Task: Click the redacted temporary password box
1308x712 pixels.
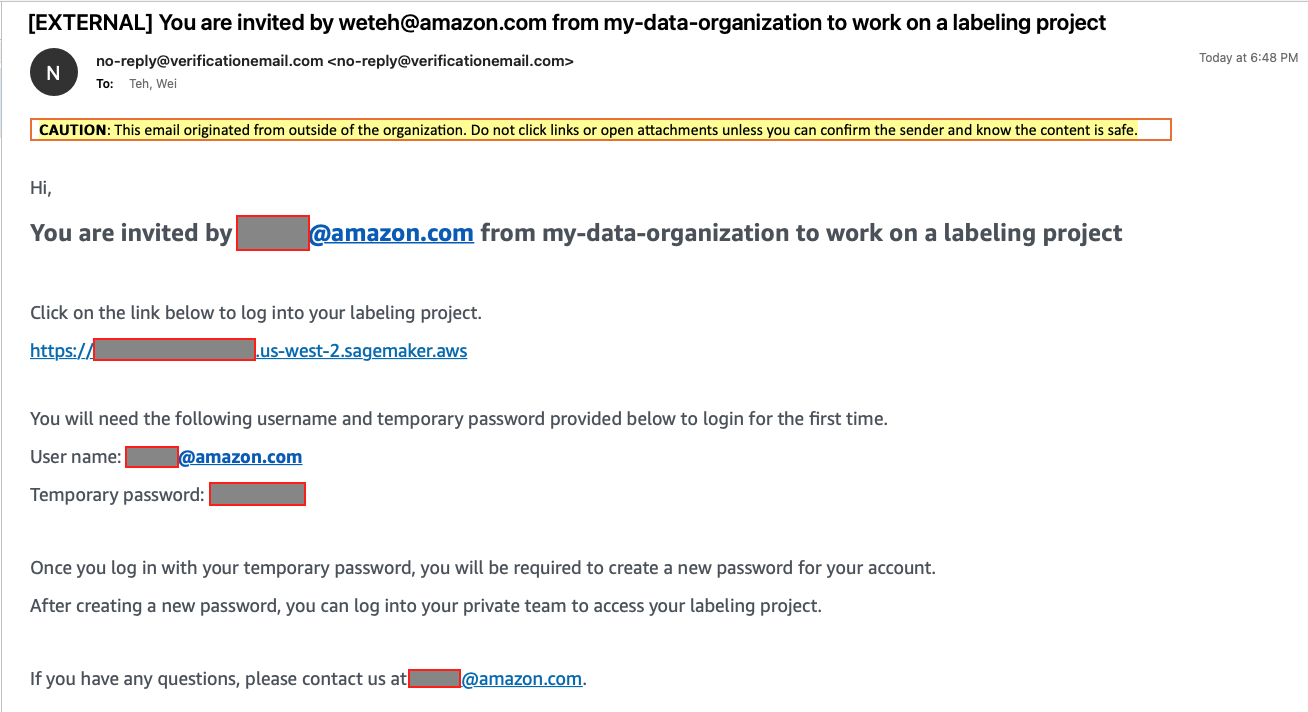Action: 257,494
